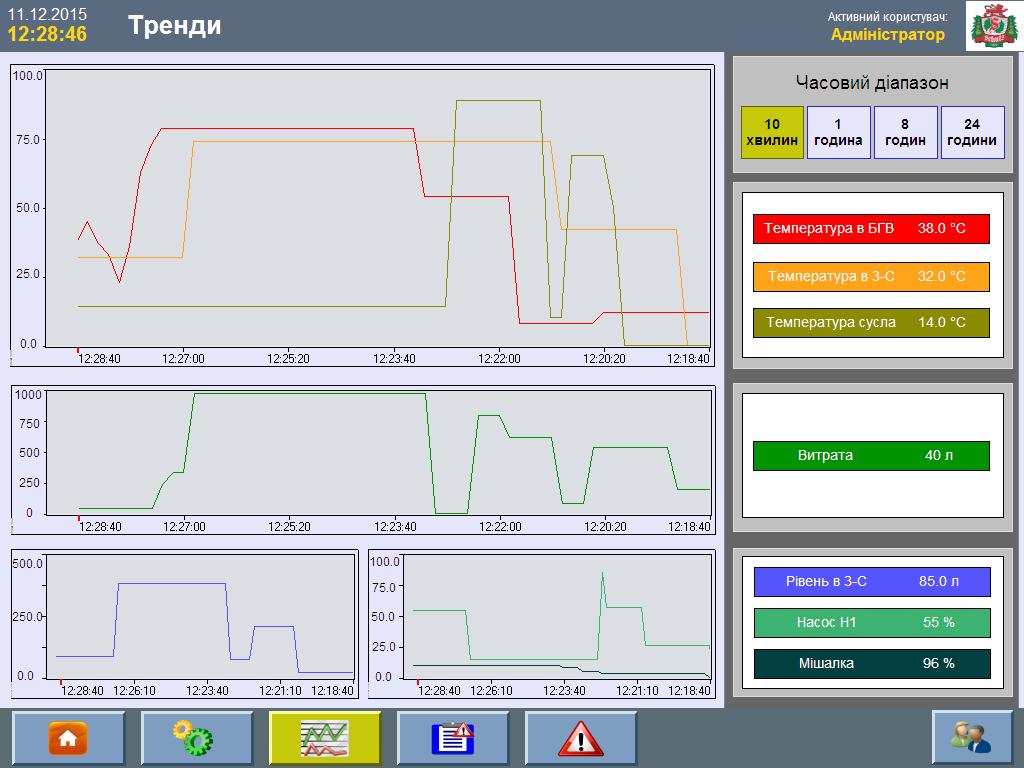Click the brewery logo in the header

click(x=993, y=26)
